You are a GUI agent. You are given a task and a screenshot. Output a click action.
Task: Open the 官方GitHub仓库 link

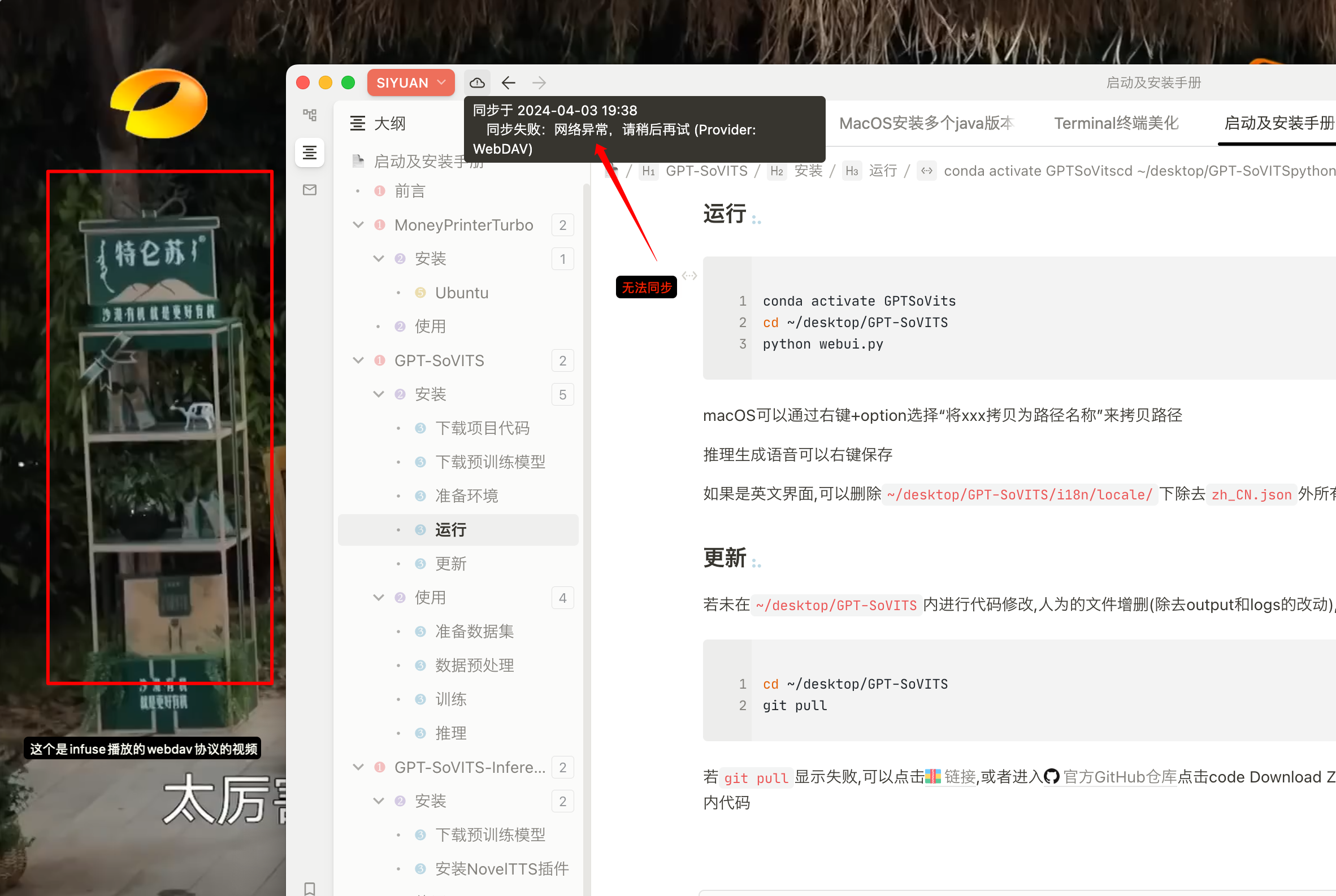pos(1120,777)
